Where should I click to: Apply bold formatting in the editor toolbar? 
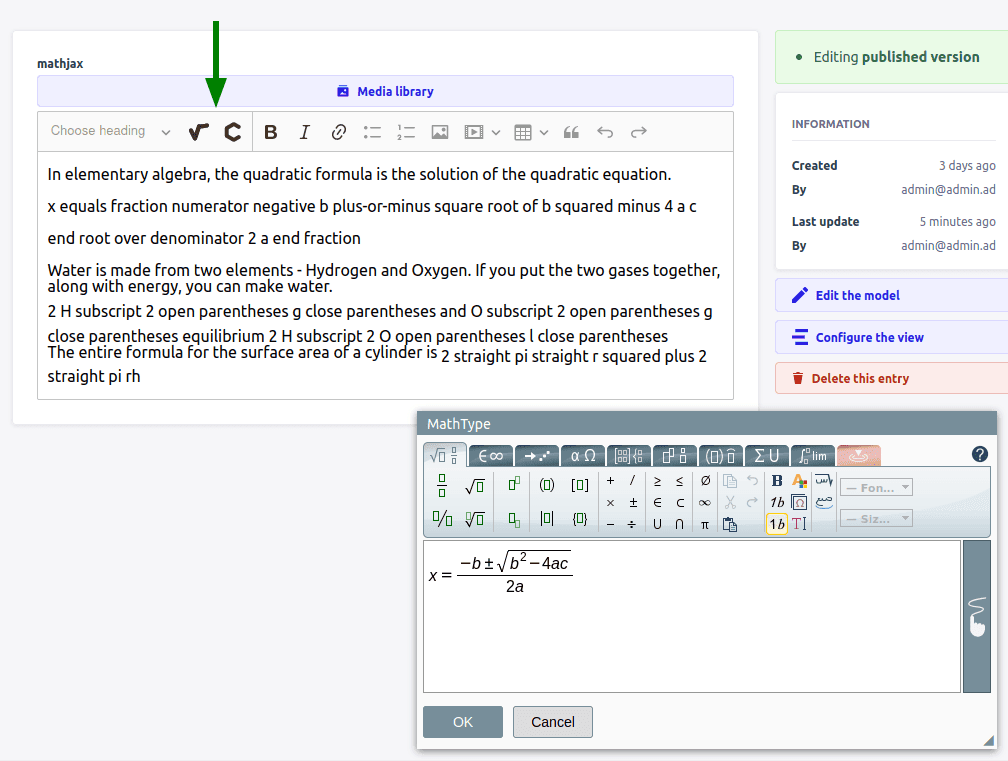click(271, 132)
